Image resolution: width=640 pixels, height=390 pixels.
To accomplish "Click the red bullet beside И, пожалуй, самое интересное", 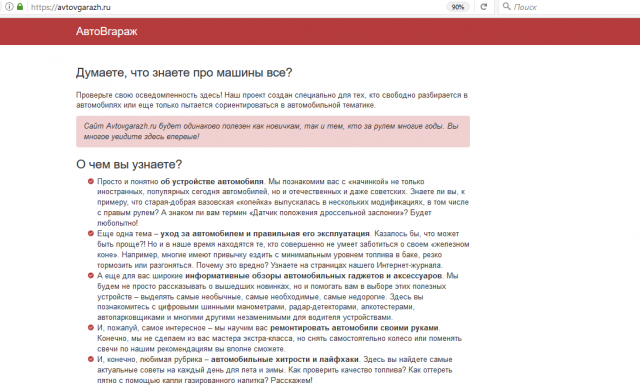I will pyautogui.click(x=91, y=328).
